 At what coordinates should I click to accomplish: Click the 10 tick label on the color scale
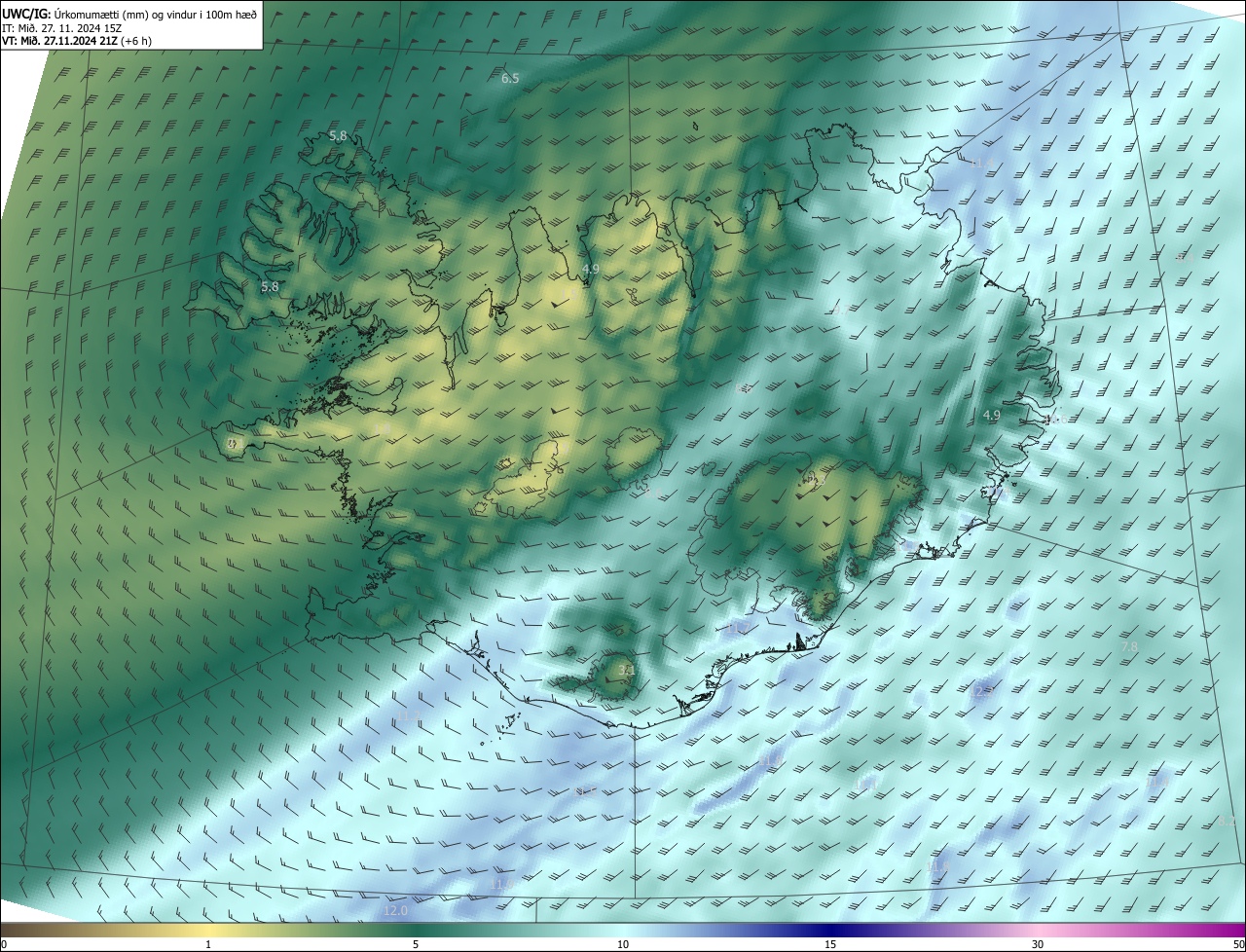pos(623,944)
